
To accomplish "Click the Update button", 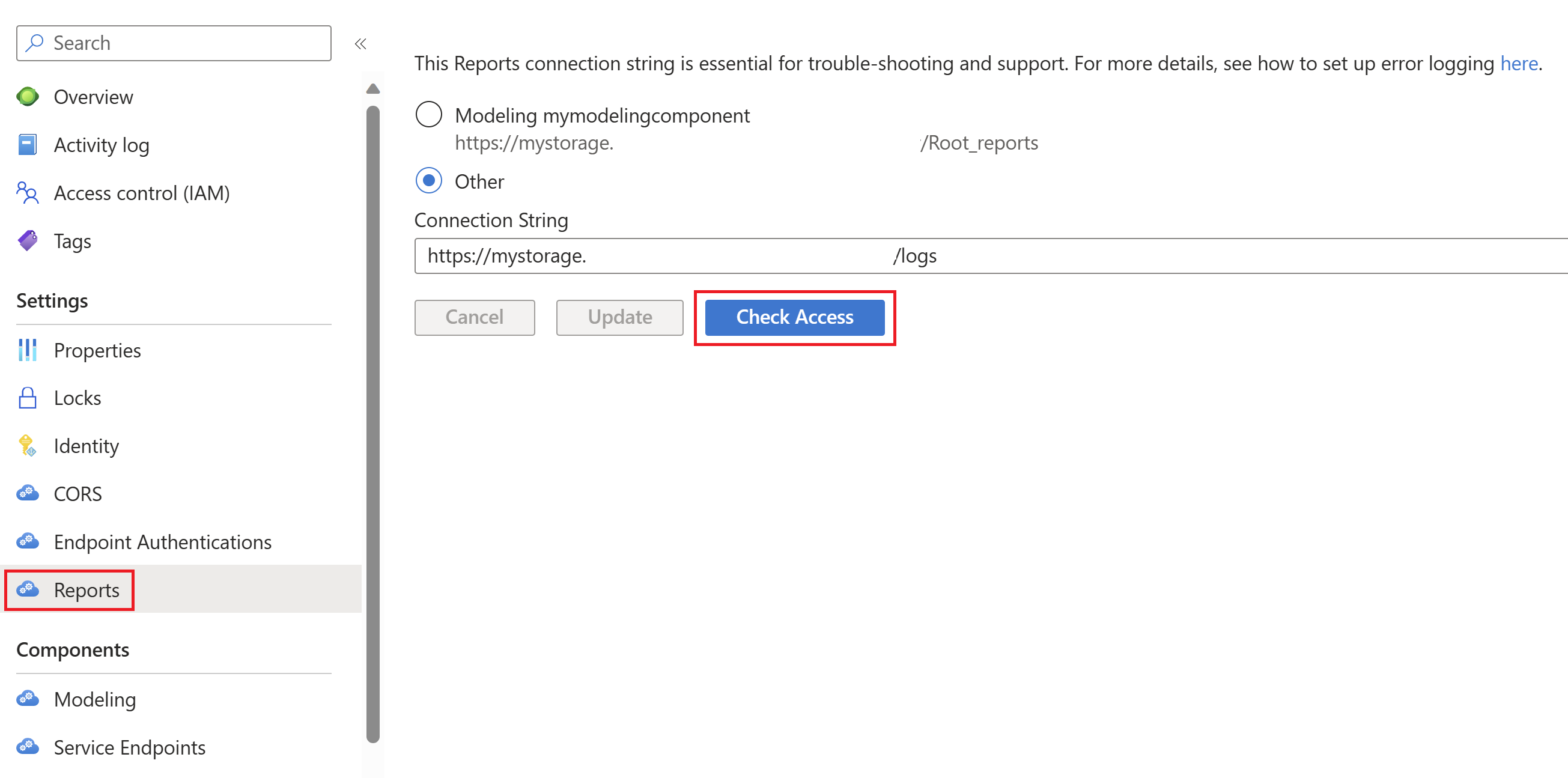I will click(620, 316).
